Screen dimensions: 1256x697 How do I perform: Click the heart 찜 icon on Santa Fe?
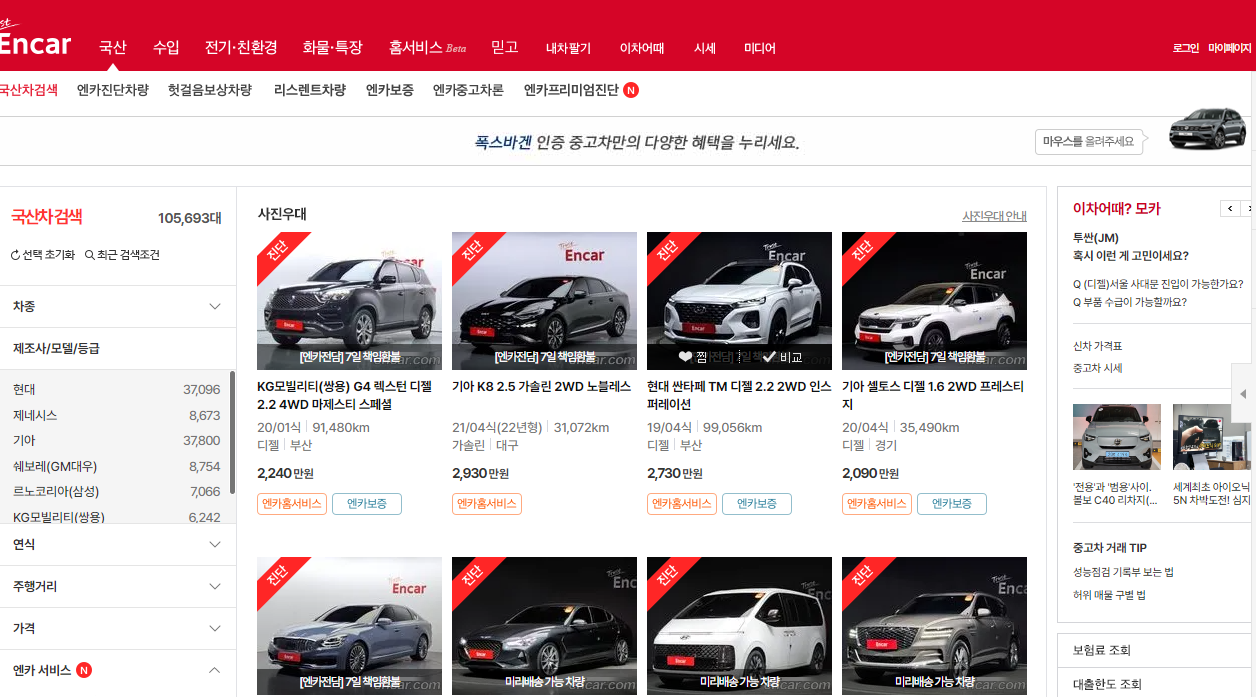pyautogui.click(x=685, y=357)
